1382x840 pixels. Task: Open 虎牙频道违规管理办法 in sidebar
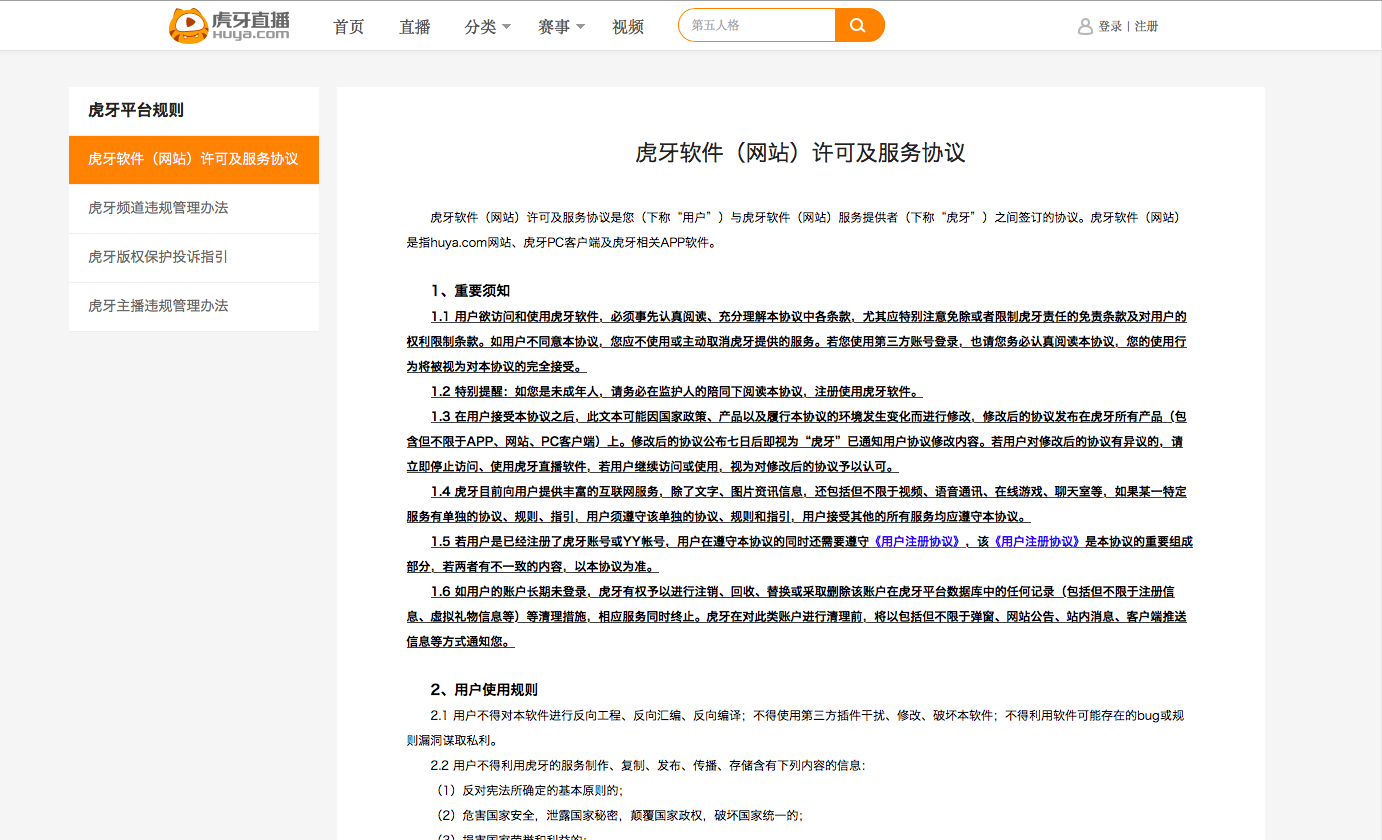click(x=194, y=208)
